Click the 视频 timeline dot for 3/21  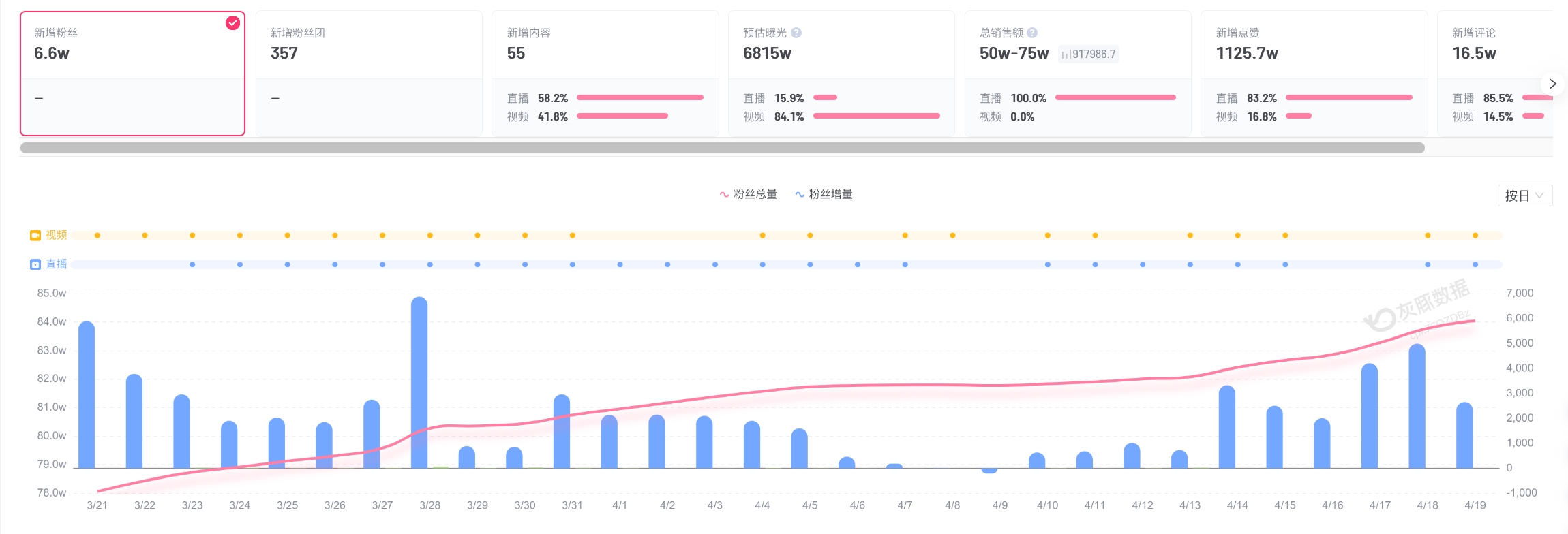pyautogui.click(x=97, y=236)
